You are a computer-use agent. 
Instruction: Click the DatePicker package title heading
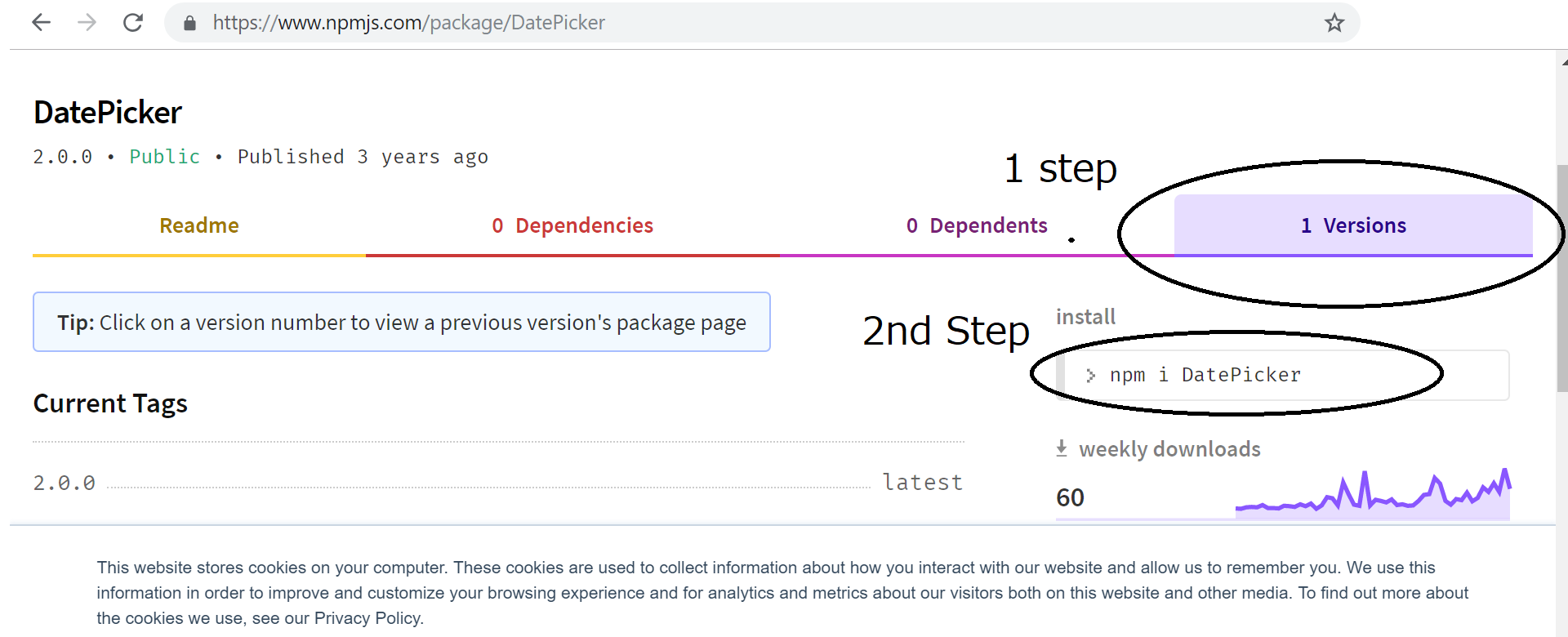(x=108, y=113)
